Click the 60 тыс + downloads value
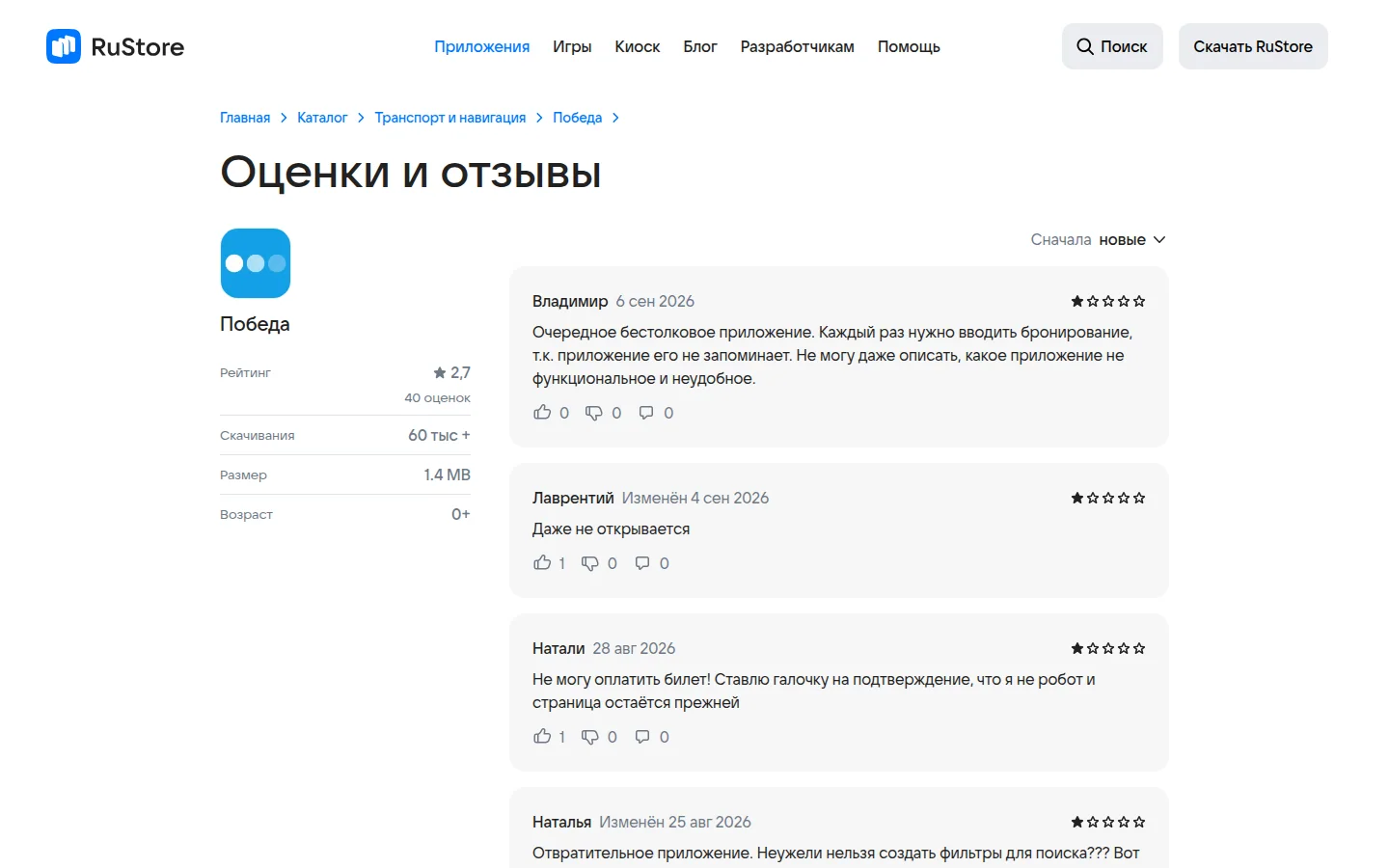The width and height of the screenshot is (1389, 868). pyautogui.click(x=439, y=435)
